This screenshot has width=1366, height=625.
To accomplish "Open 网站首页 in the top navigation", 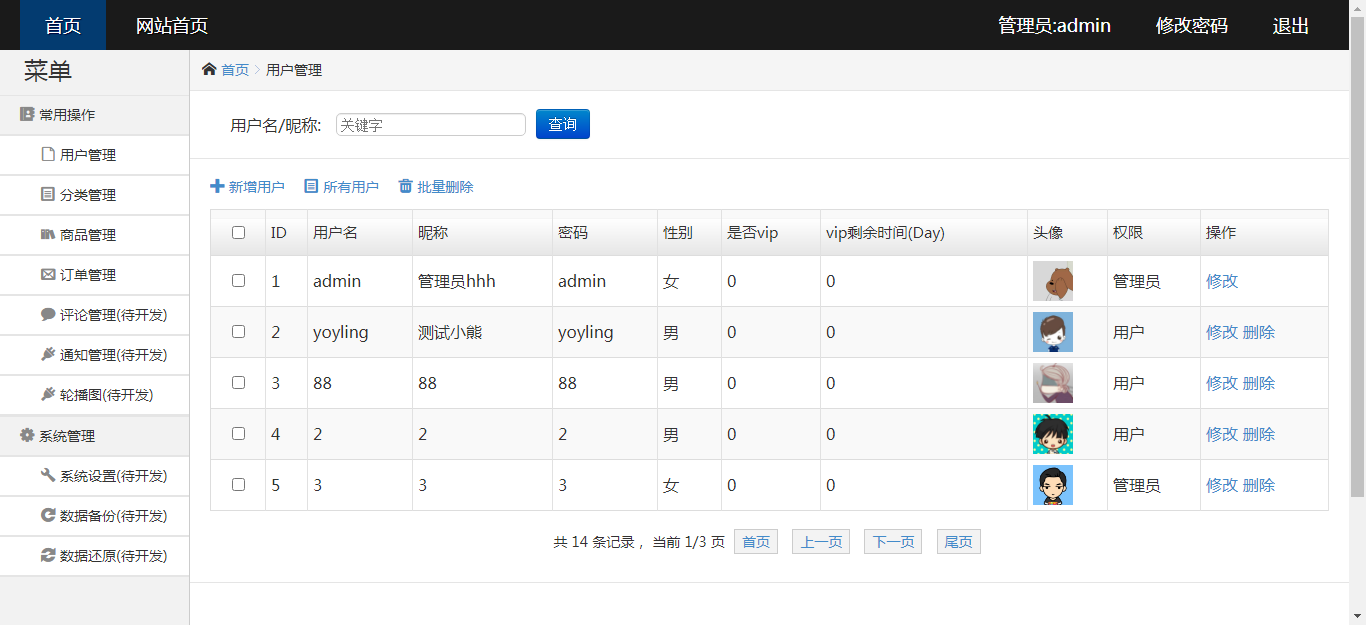I will click(172, 26).
